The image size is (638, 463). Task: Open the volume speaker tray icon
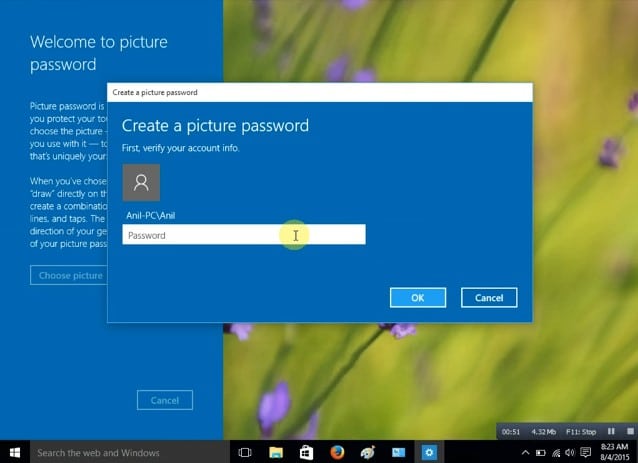pyautogui.click(x=570, y=452)
